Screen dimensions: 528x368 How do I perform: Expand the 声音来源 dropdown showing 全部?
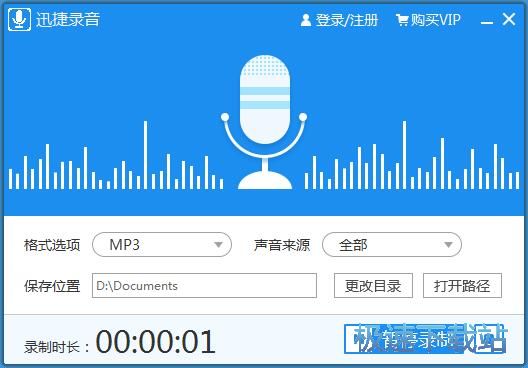[x=392, y=245]
